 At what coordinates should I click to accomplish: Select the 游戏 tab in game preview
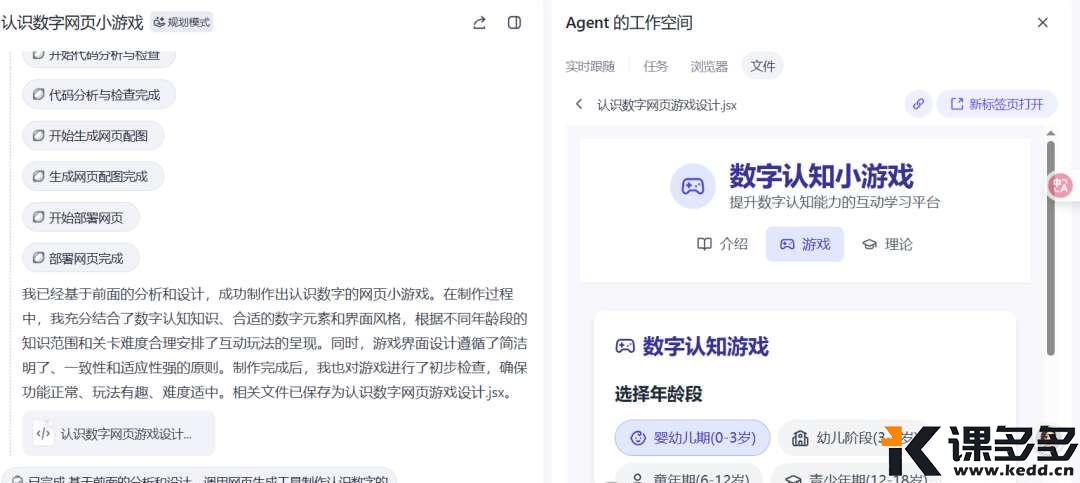tap(804, 244)
